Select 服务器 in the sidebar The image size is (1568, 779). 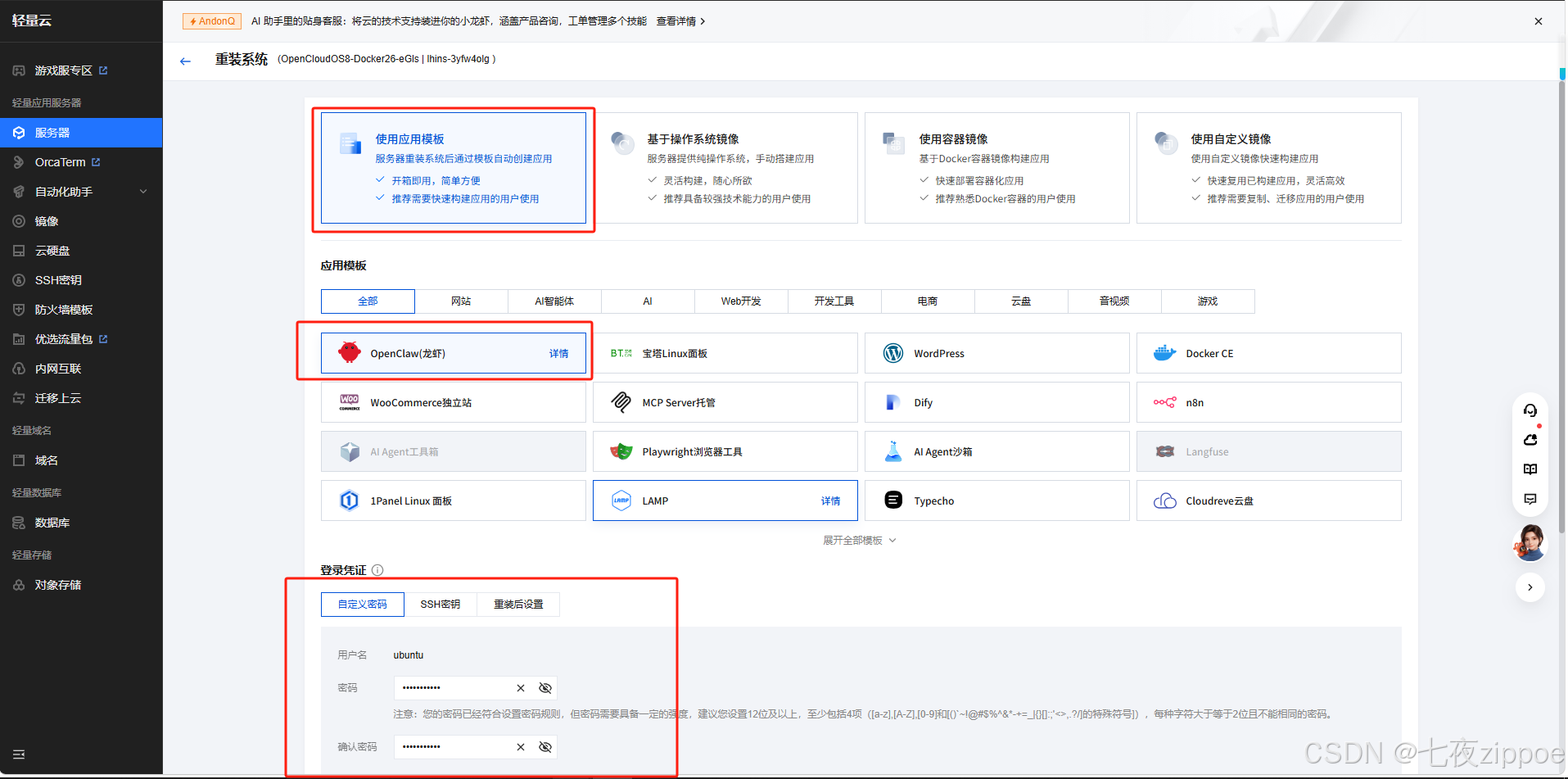[81, 133]
